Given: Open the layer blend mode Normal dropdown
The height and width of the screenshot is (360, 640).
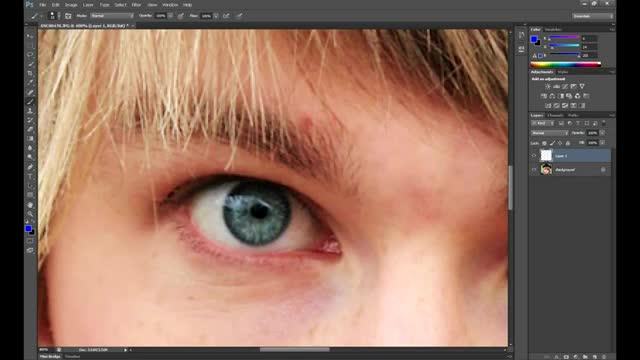Looking at the screenshot, I should click(x=549, y=133).
